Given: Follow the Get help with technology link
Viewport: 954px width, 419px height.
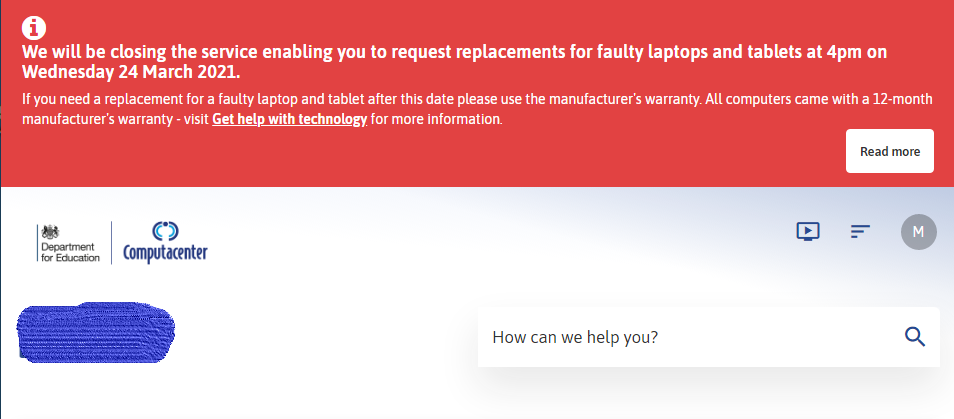Looking at the screenshot, I should click(289, 120).
